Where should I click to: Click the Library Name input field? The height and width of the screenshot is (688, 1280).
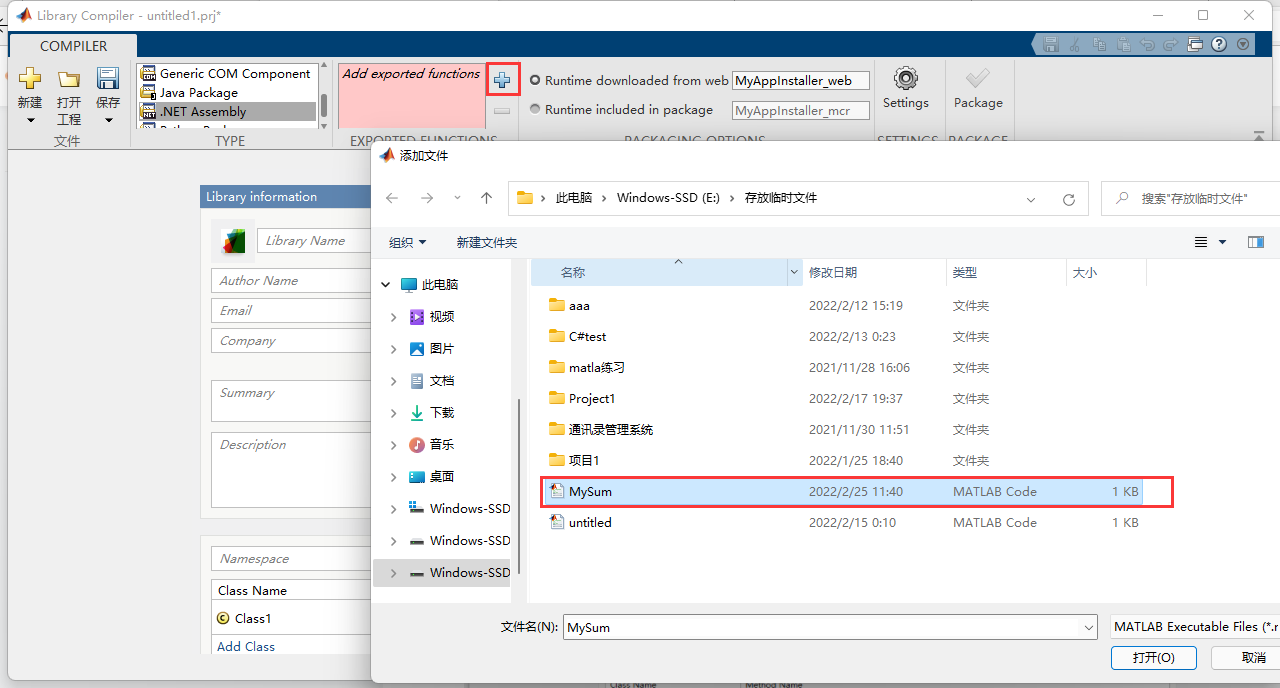pyautogui.click(x=315, y=241)
